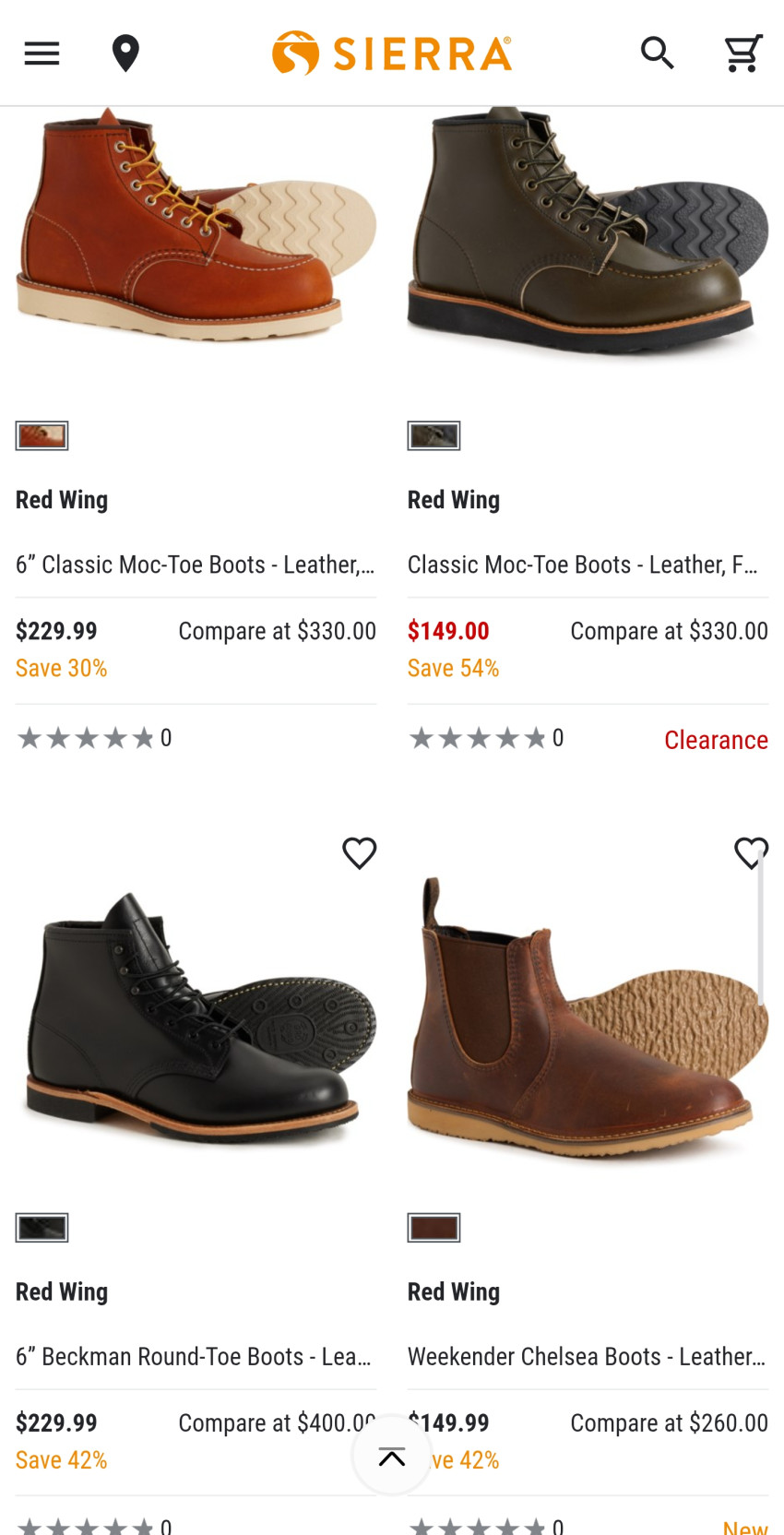
Task: Choose the brown Chelsea color swatch
Action: click(x=434, y=1228)
